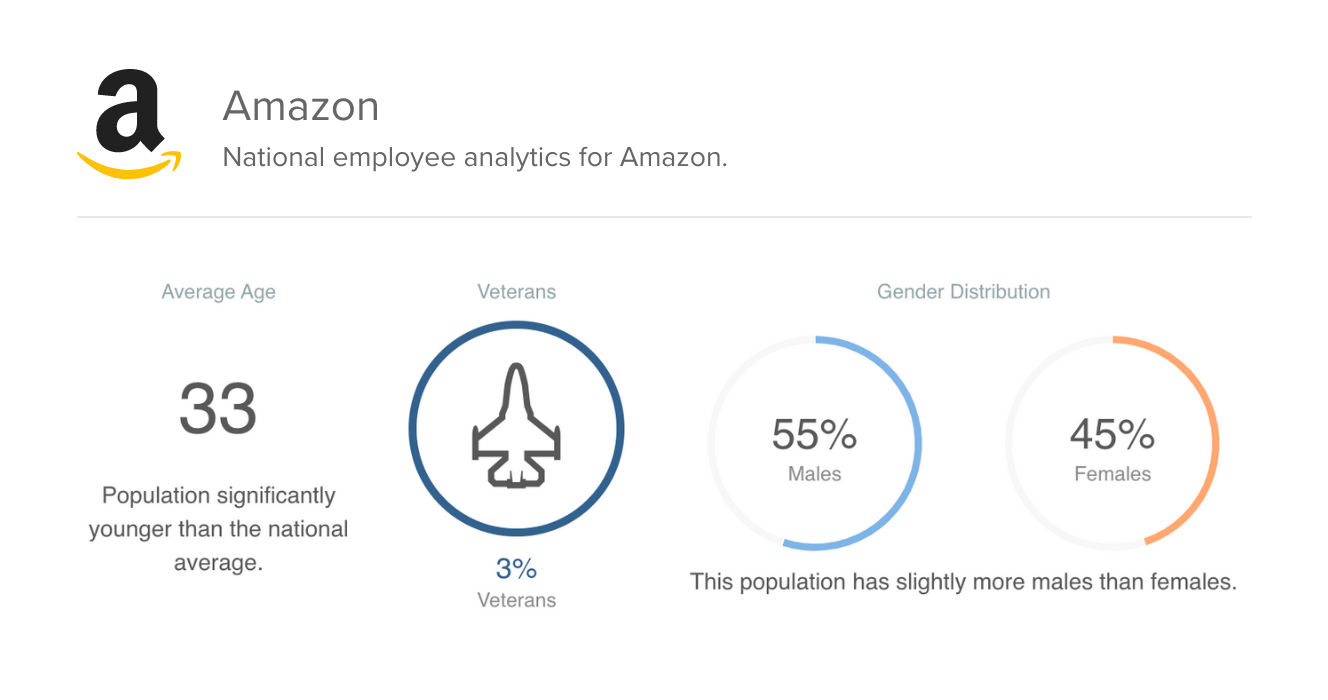The height and width of the screenshot is (700, 1328).
Task: Click the slightly more males summary text
Action: (x=963, y=582)
